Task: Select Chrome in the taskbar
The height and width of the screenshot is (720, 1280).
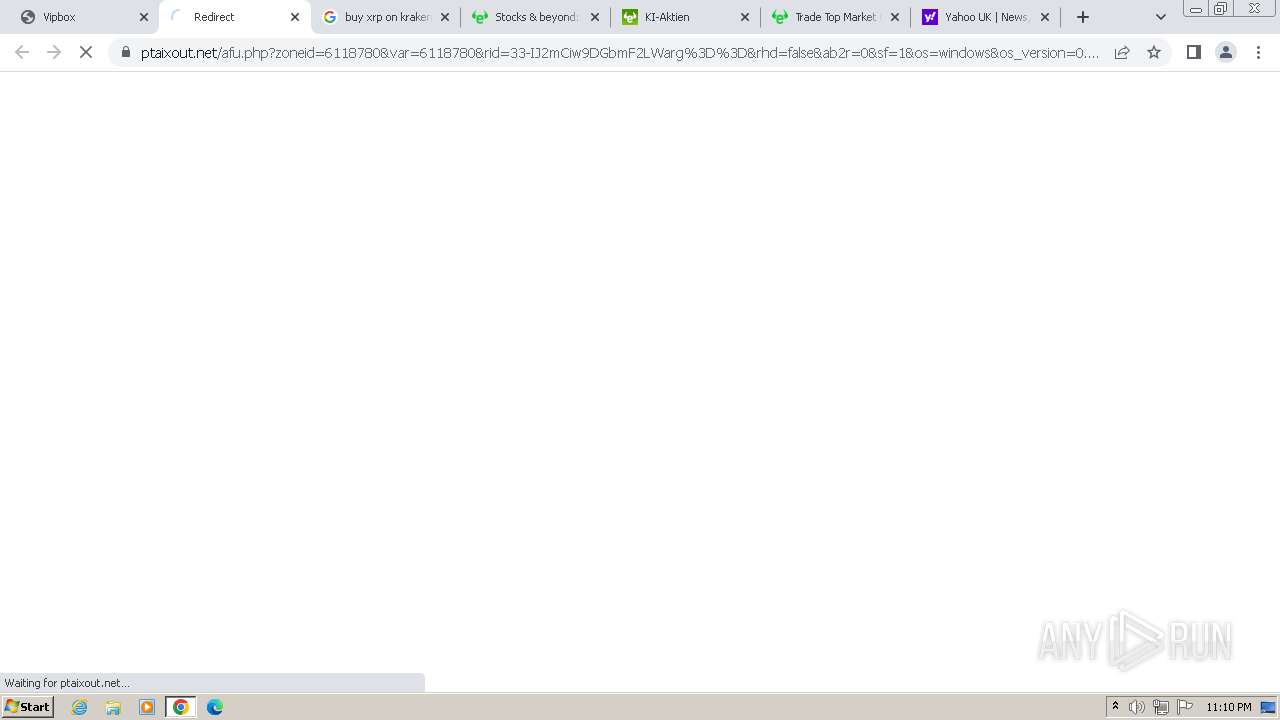Action: [x=181, y=707]
